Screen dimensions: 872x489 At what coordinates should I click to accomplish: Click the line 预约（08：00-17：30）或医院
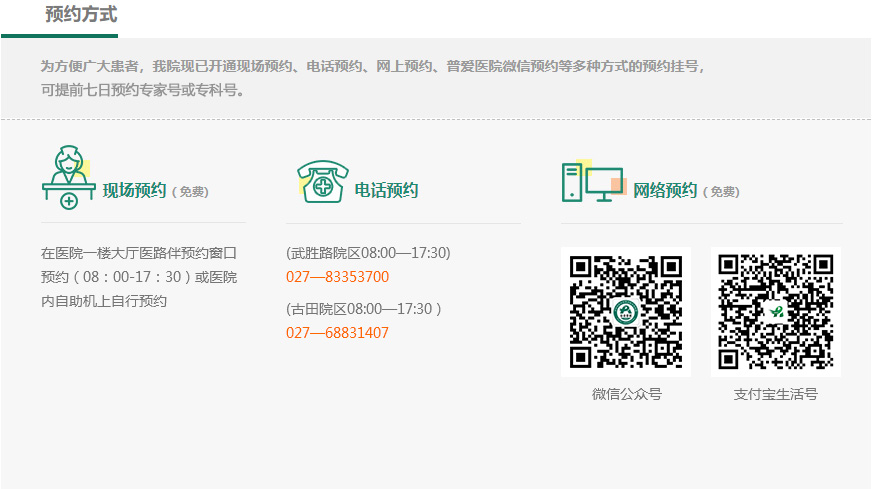point(139,277)
